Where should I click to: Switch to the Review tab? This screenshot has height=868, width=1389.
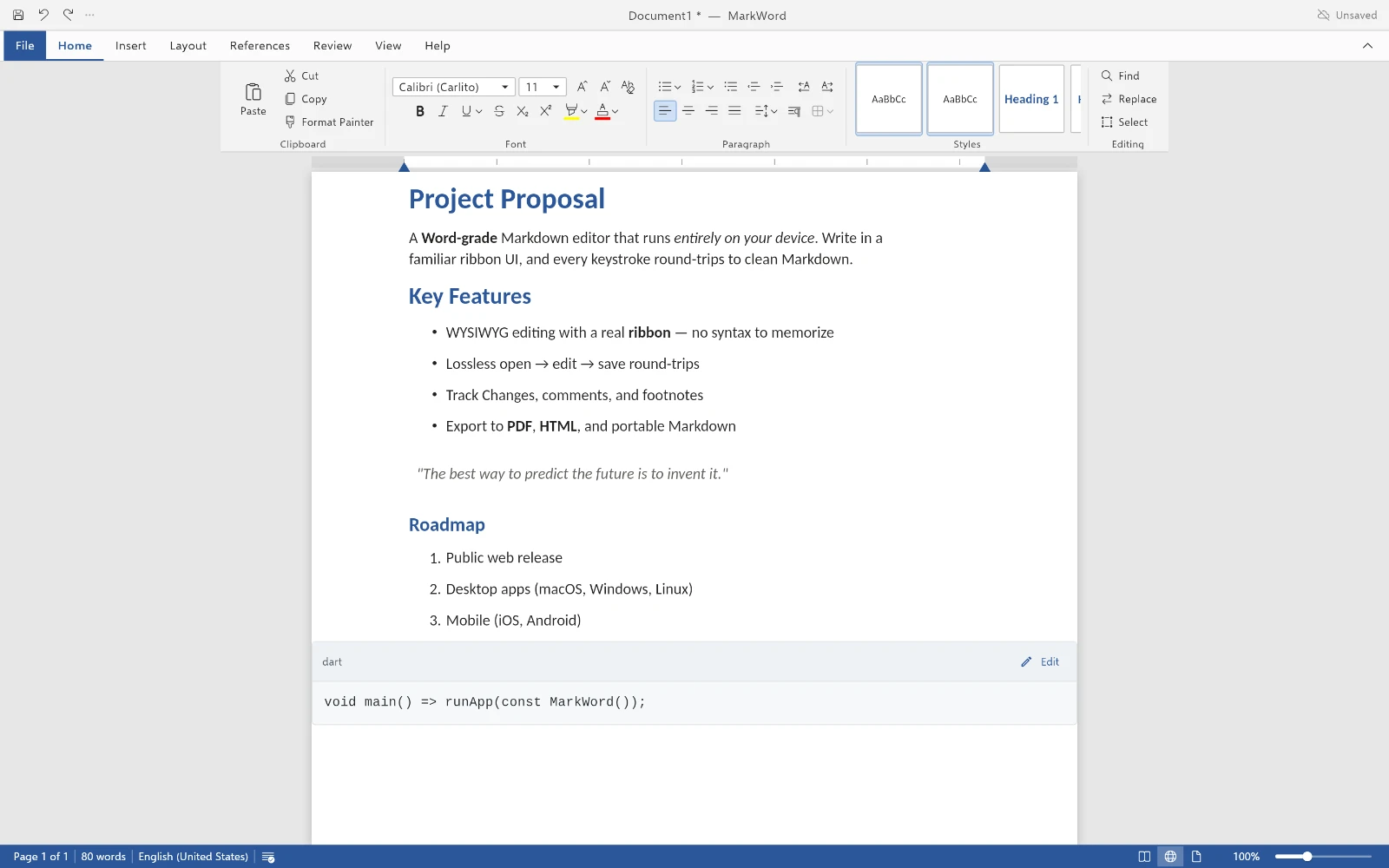point(332,46)
